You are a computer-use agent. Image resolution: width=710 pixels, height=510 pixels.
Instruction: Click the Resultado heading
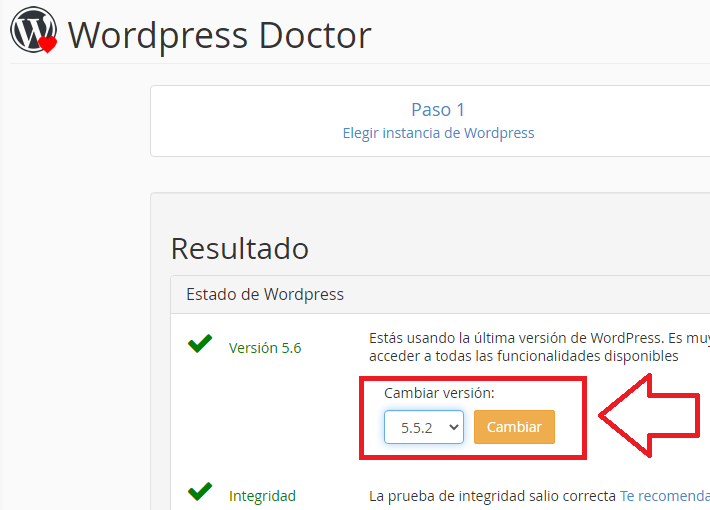[x=240, y=249]
